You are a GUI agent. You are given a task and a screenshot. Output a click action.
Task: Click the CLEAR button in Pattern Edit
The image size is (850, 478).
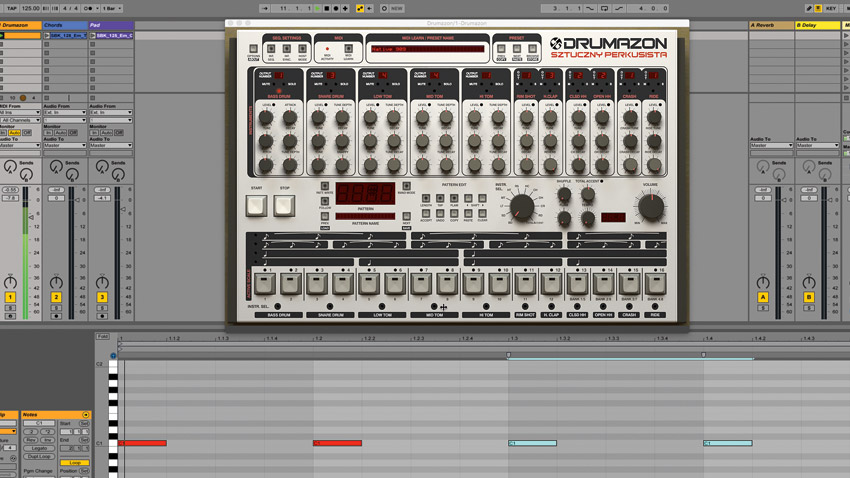pos(482,214)
